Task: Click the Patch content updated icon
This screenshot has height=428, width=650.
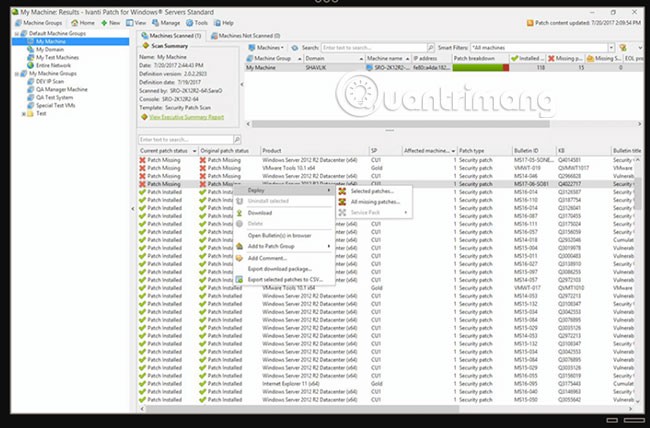Action: point(530,23)
